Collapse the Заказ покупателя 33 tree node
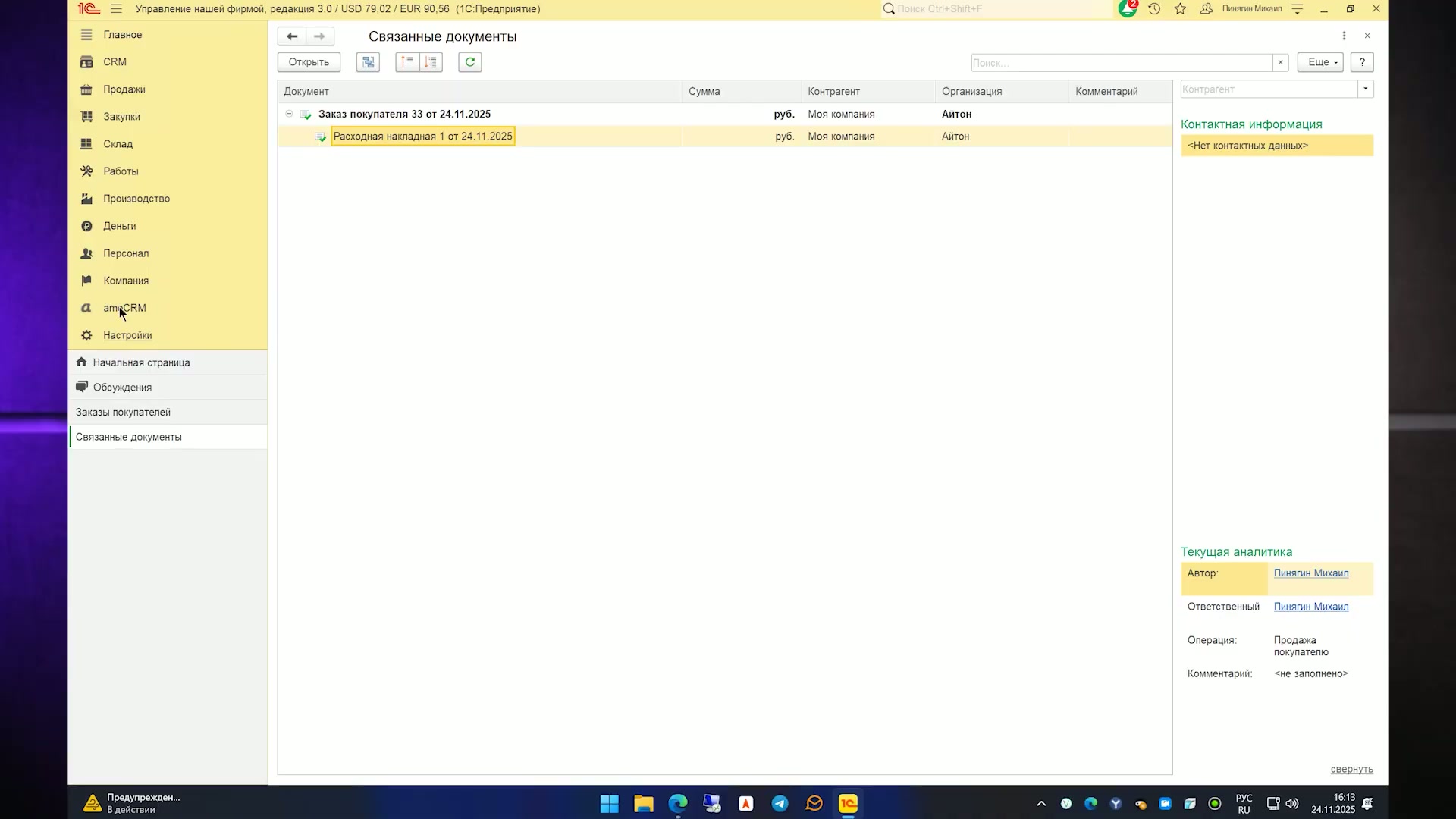Image resolution: width=1456 pixels, height=819 pixels. (x=289, y=114)
